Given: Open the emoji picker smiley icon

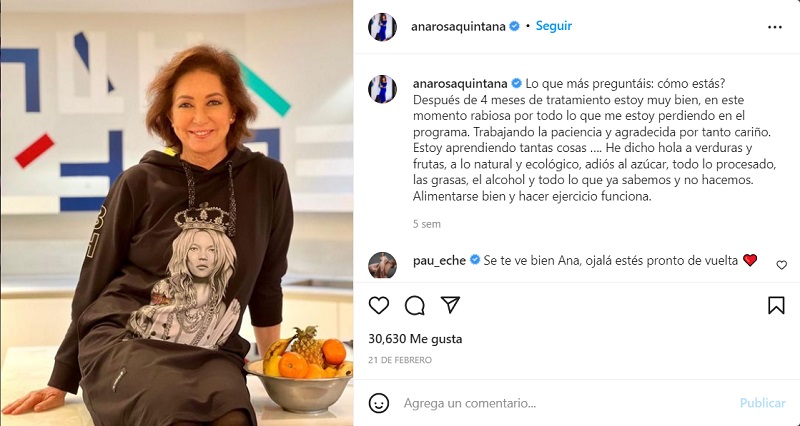Looking at the screenshot, I should 379,403.
